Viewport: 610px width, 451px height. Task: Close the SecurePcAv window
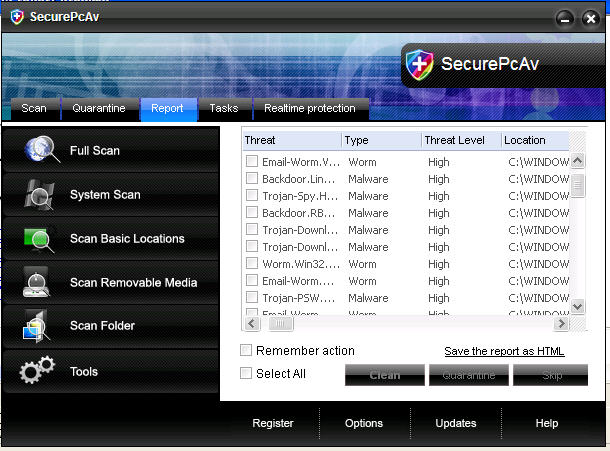tap(591, 18)
